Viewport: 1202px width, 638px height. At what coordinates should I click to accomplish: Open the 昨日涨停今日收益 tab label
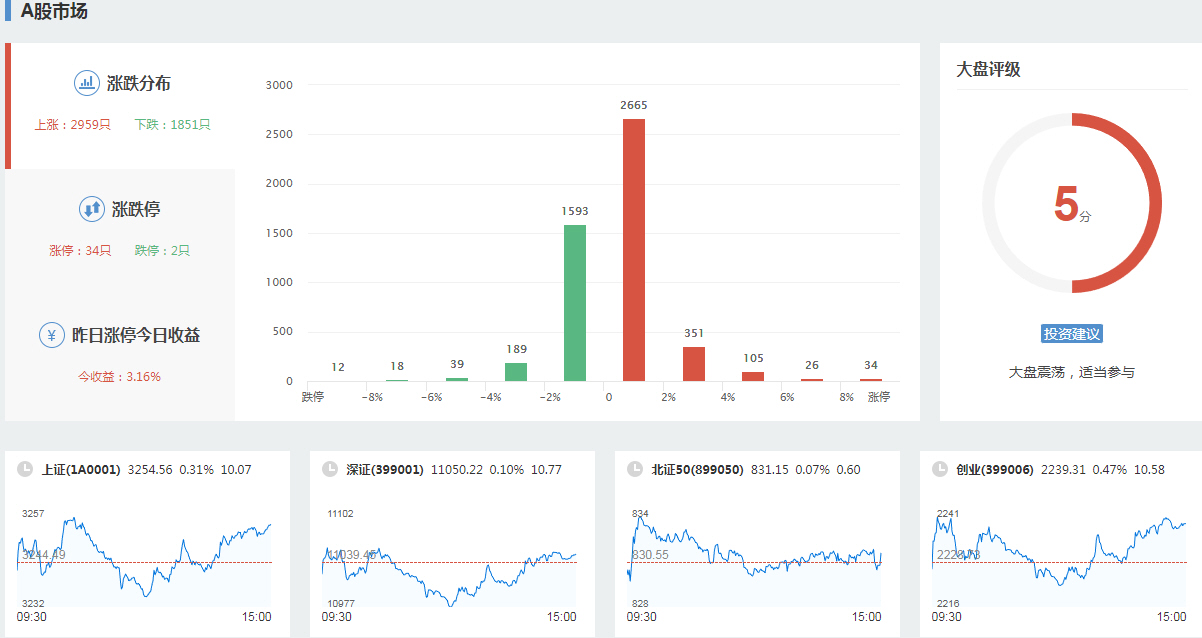click(x=135, y=335)
